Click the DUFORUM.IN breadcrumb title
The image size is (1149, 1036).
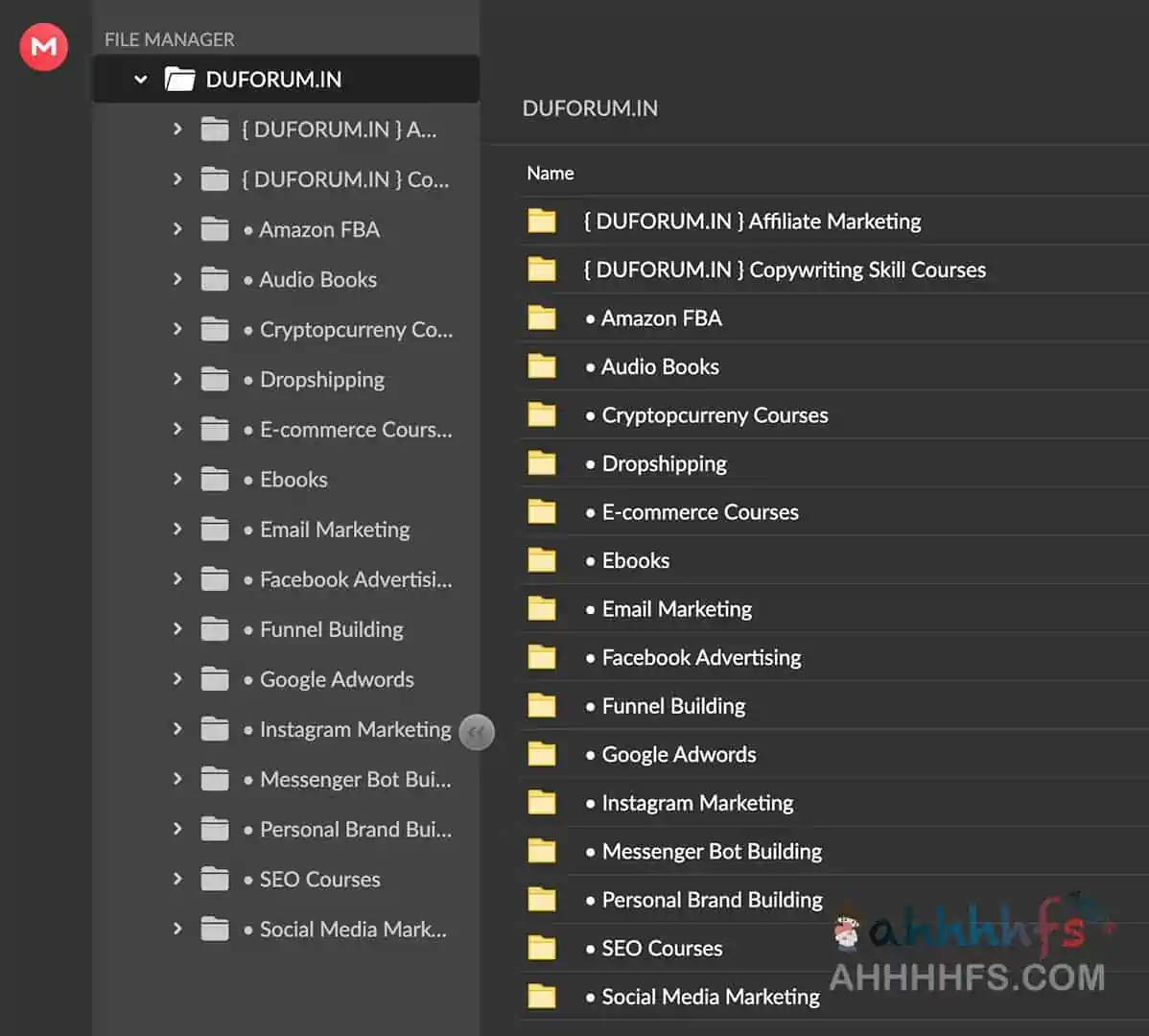pos(590,108)
